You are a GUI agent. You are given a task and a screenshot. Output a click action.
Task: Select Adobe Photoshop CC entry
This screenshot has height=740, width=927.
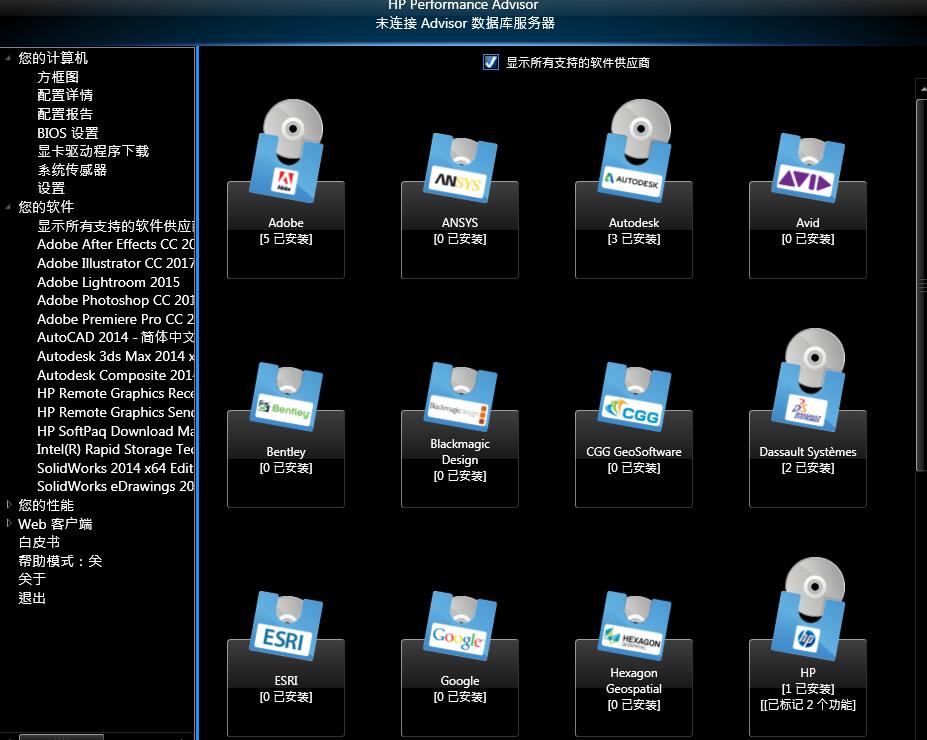pos(115,300)
